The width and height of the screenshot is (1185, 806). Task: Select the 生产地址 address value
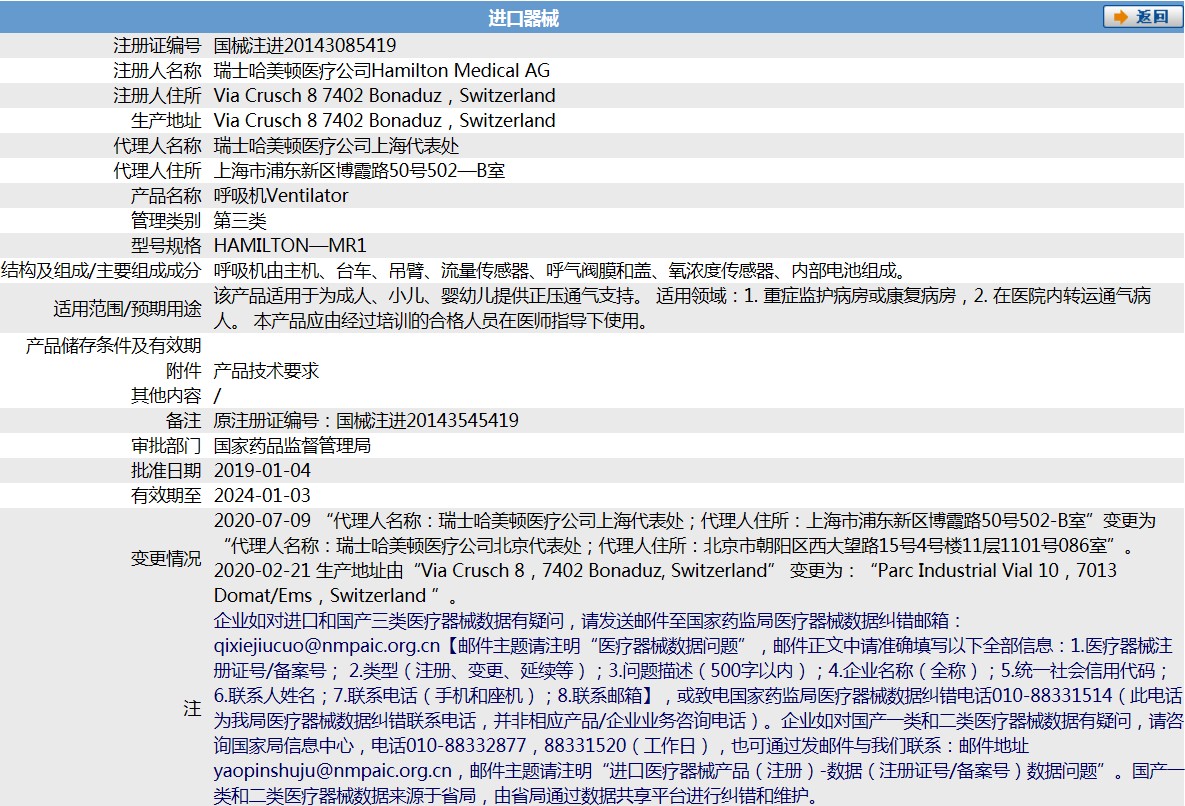point(385,120)
